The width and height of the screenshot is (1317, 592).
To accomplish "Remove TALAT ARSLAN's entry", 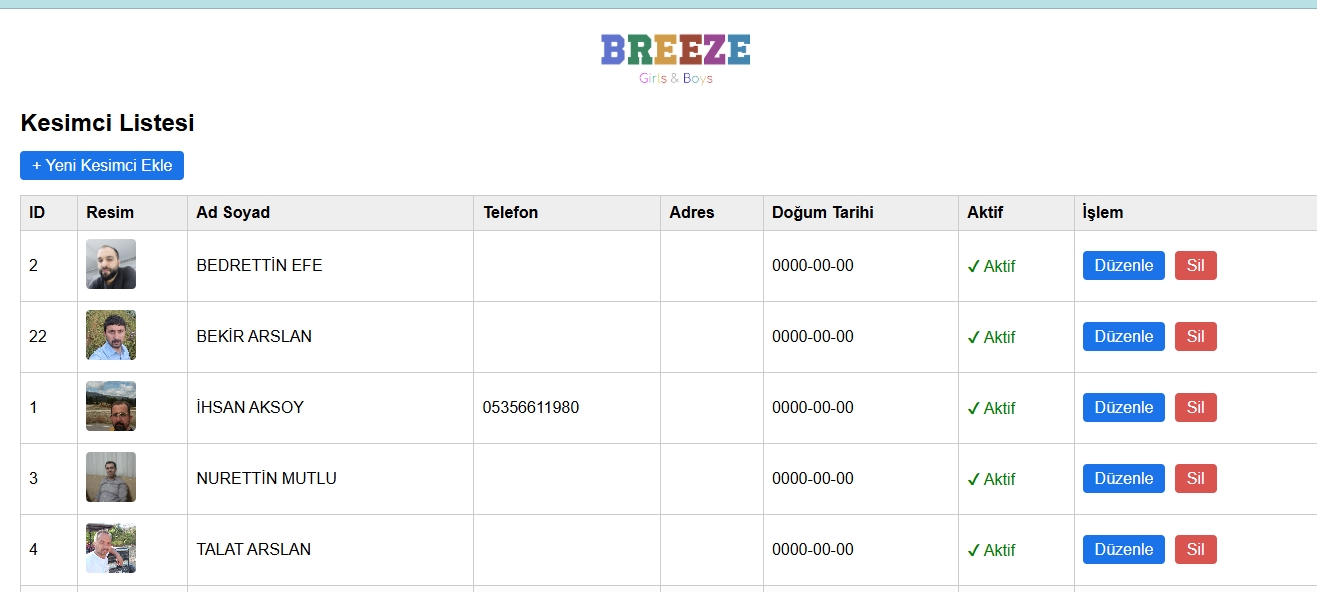I will click(1196, 549).
